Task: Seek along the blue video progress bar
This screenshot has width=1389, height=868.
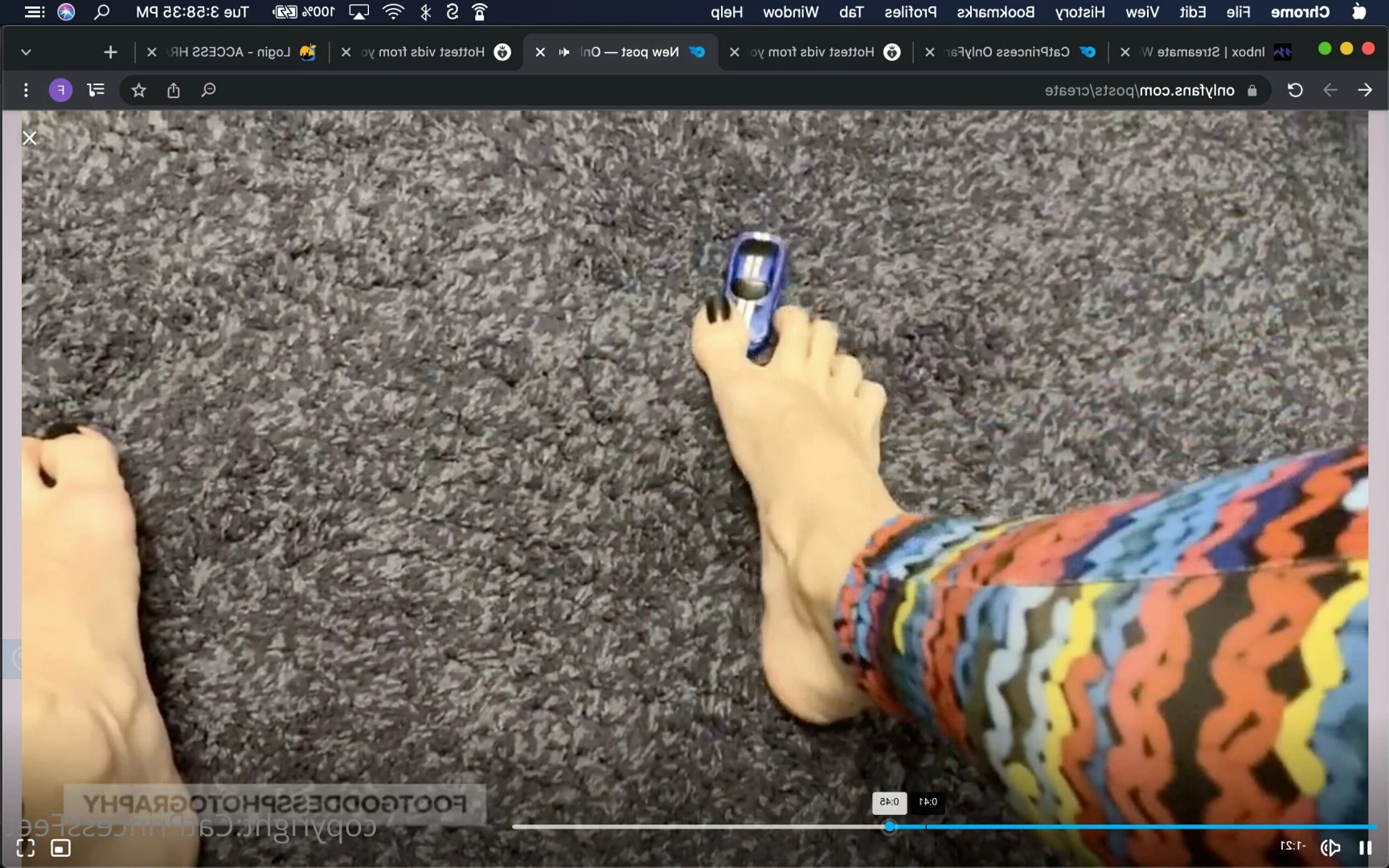Action: click(1133, 826)
